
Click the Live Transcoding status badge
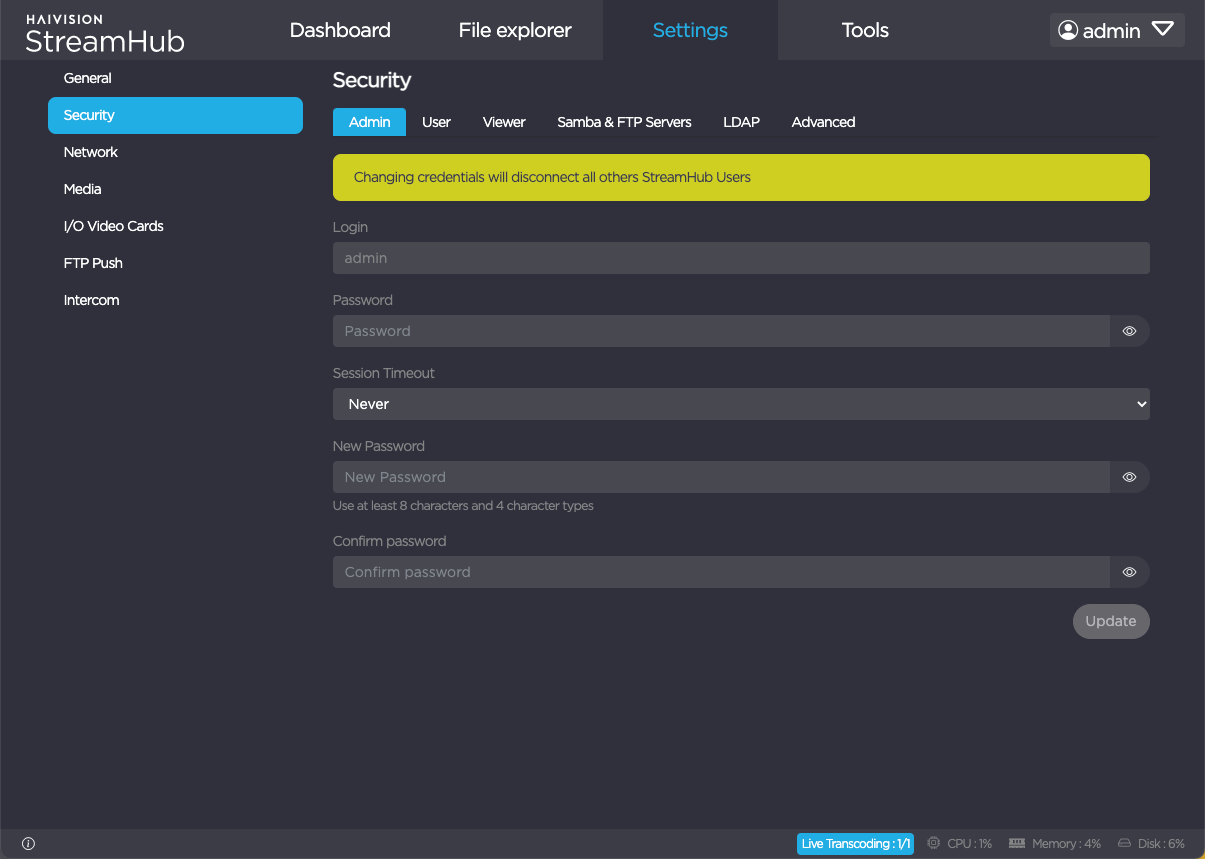coord(855,844)
